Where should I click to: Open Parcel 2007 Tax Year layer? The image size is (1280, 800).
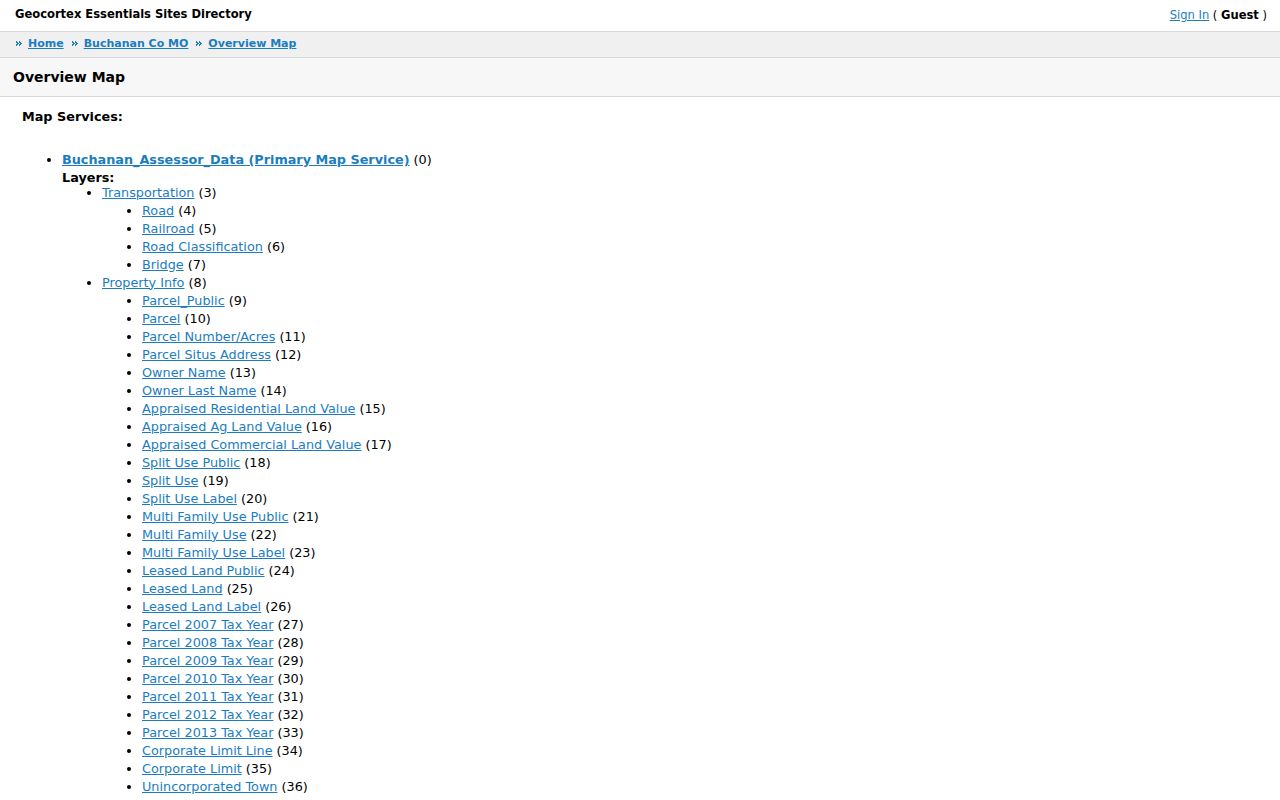(x=208, y=625)
